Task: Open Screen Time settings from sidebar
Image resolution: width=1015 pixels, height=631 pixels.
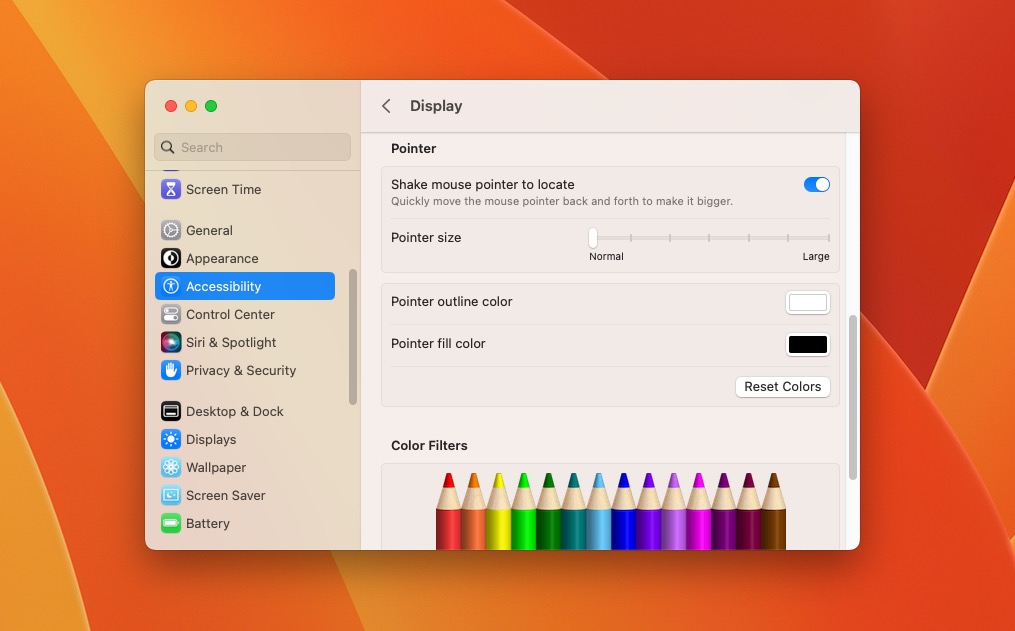Action: 224,189
